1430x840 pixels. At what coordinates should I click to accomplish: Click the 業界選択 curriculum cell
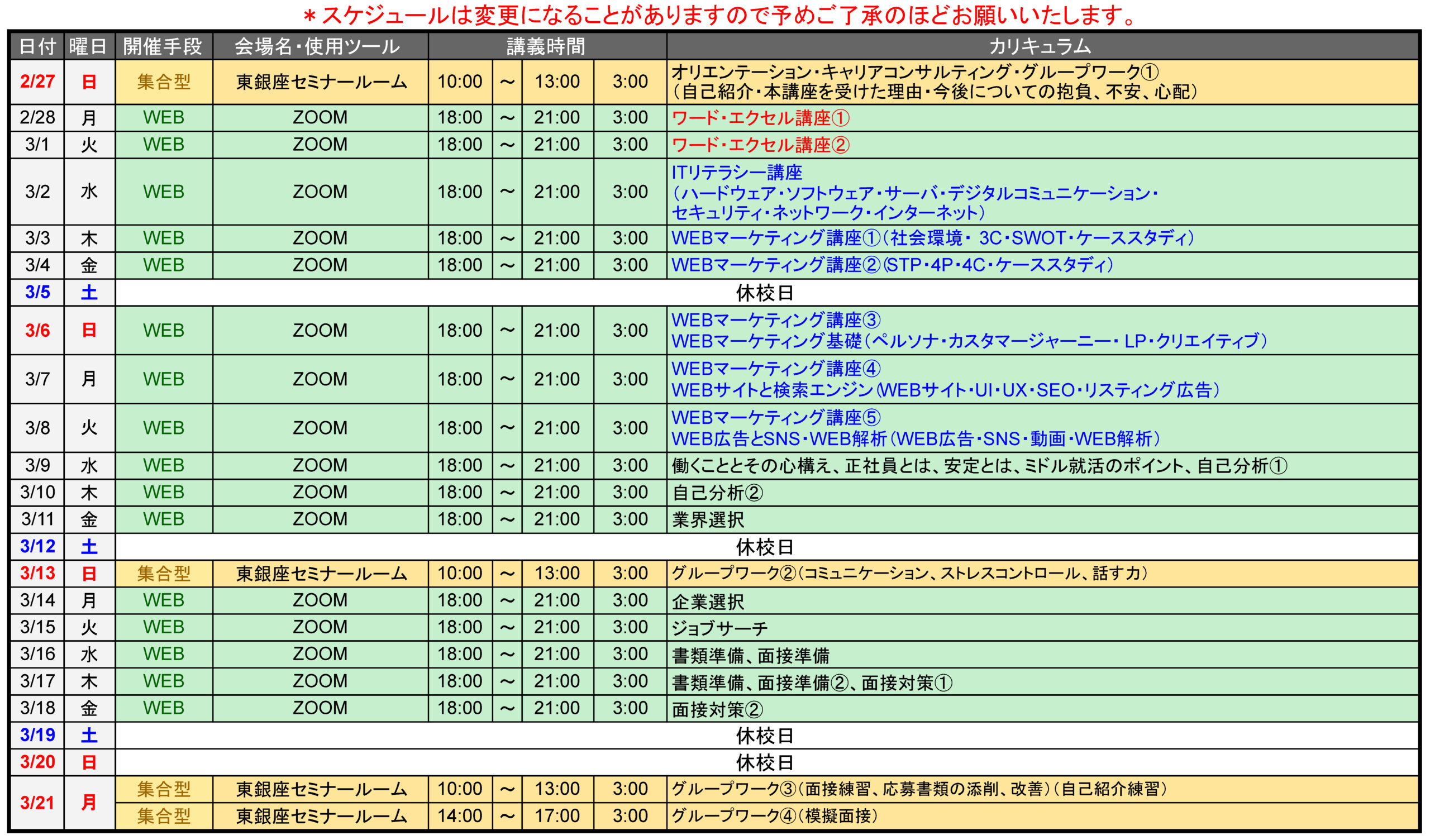(x=1042, y=519)
